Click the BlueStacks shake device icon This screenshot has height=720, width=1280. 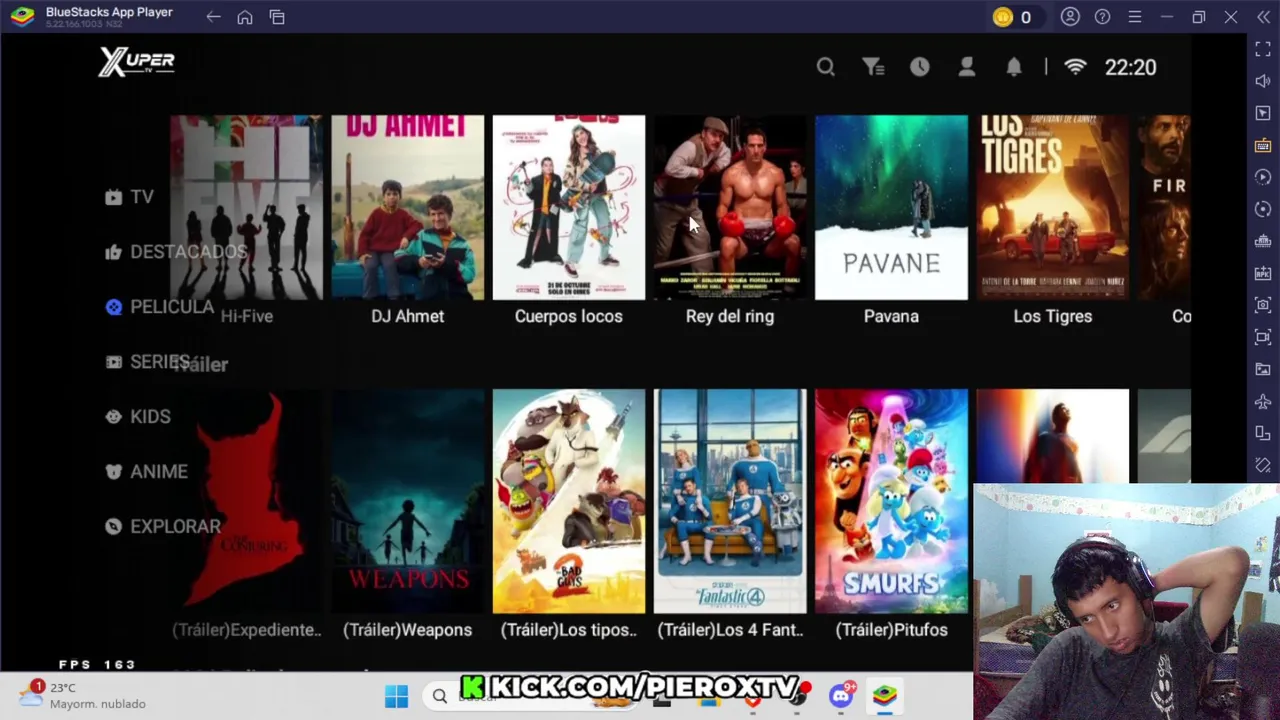coord(1263,465)
